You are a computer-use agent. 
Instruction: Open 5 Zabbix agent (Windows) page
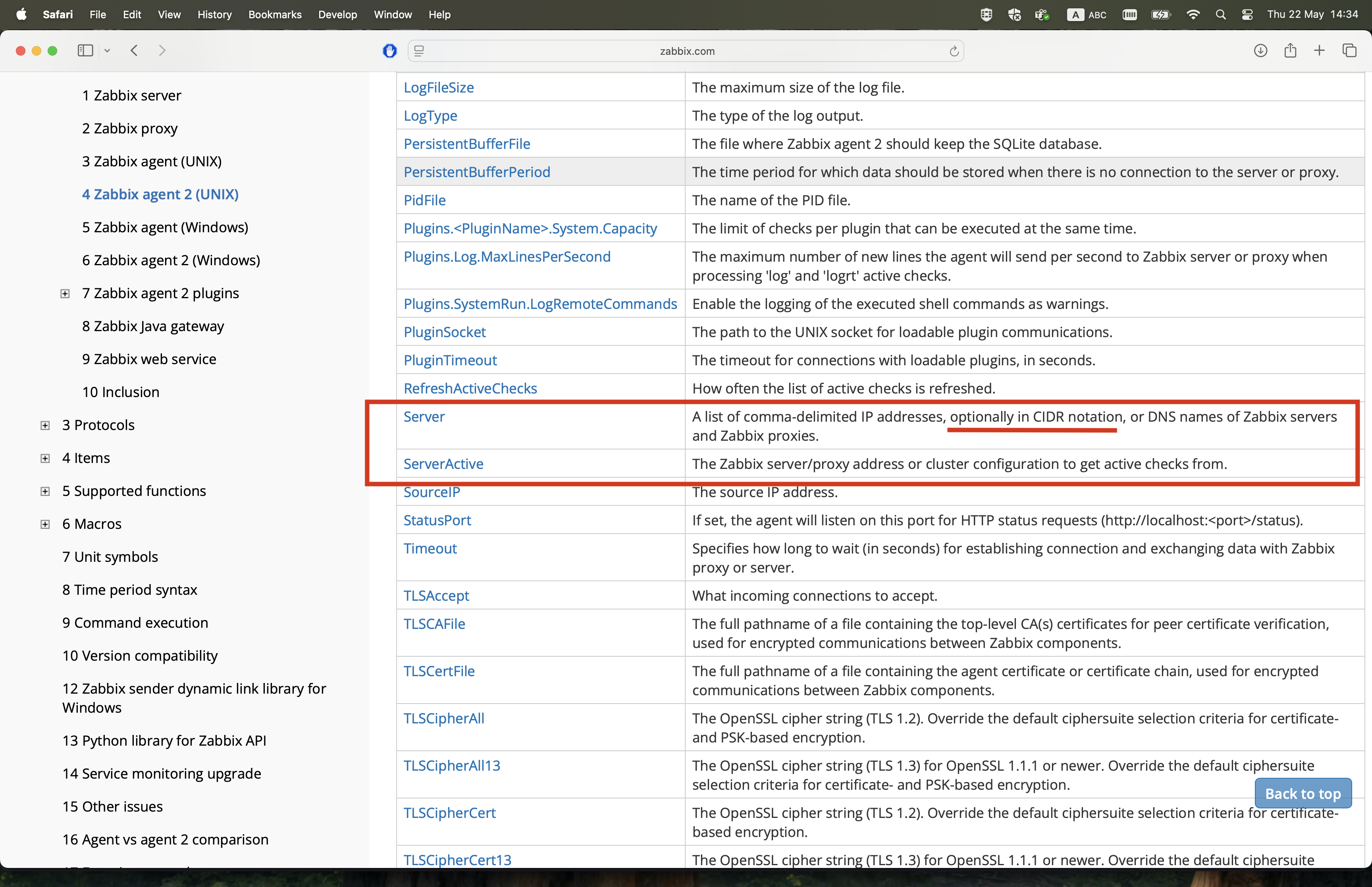point(165,227)
